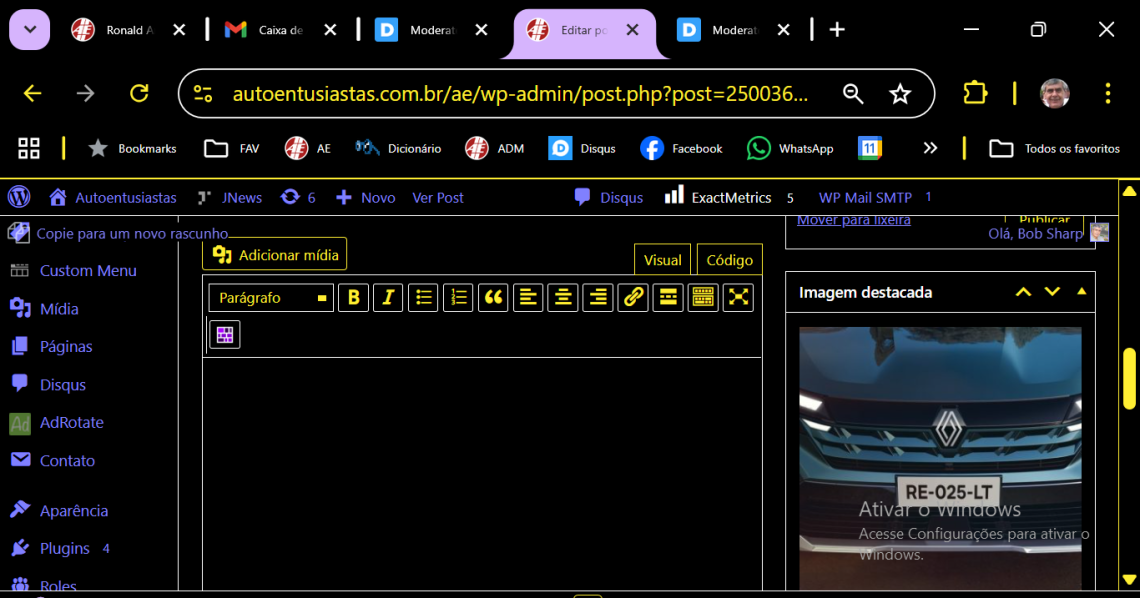Insert the Read More tag
Image resolution: width=1140 pixels, height=598 pixels.
(668, 297)
